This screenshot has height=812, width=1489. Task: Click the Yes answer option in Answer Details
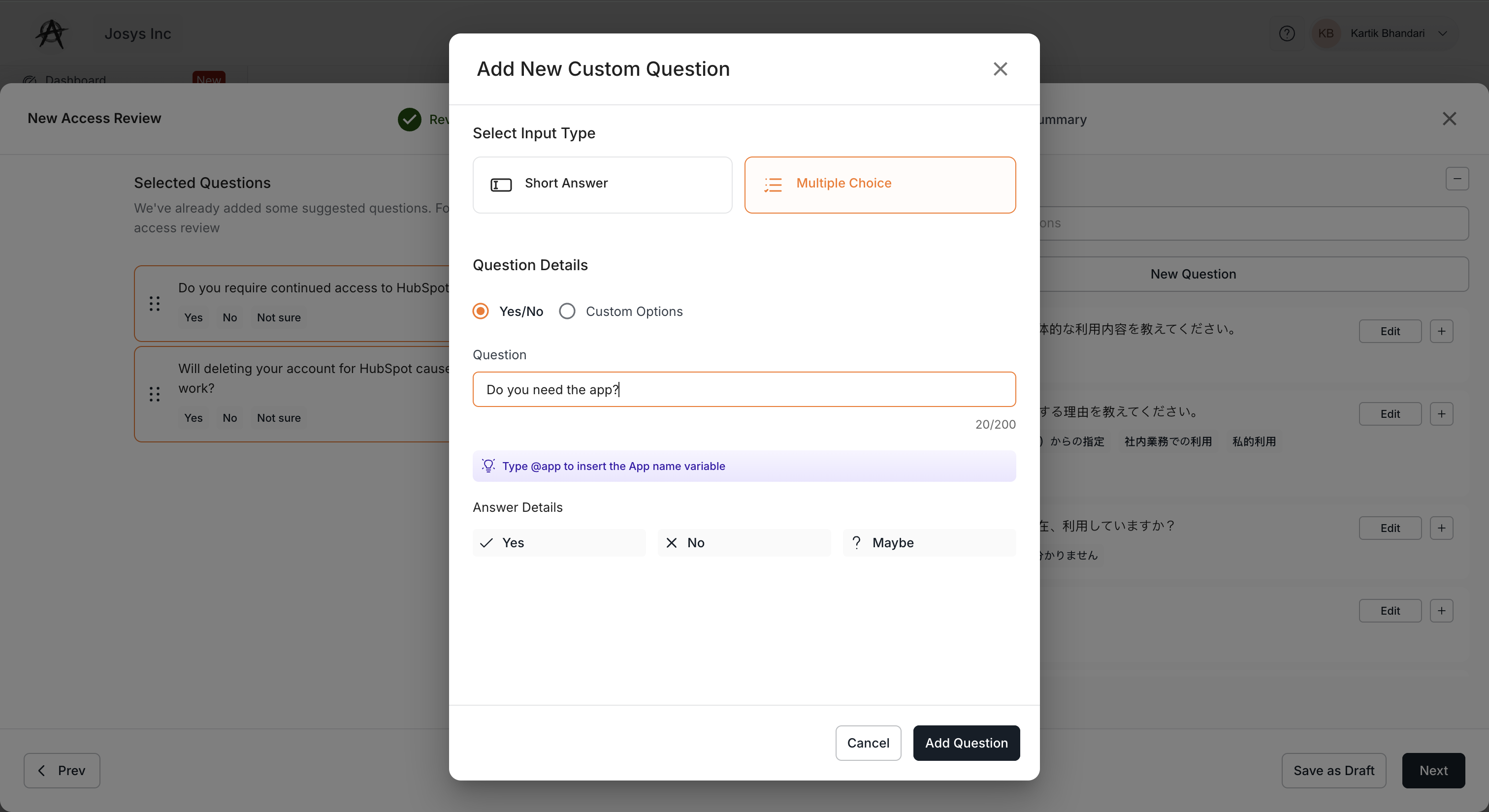(559, 542)
